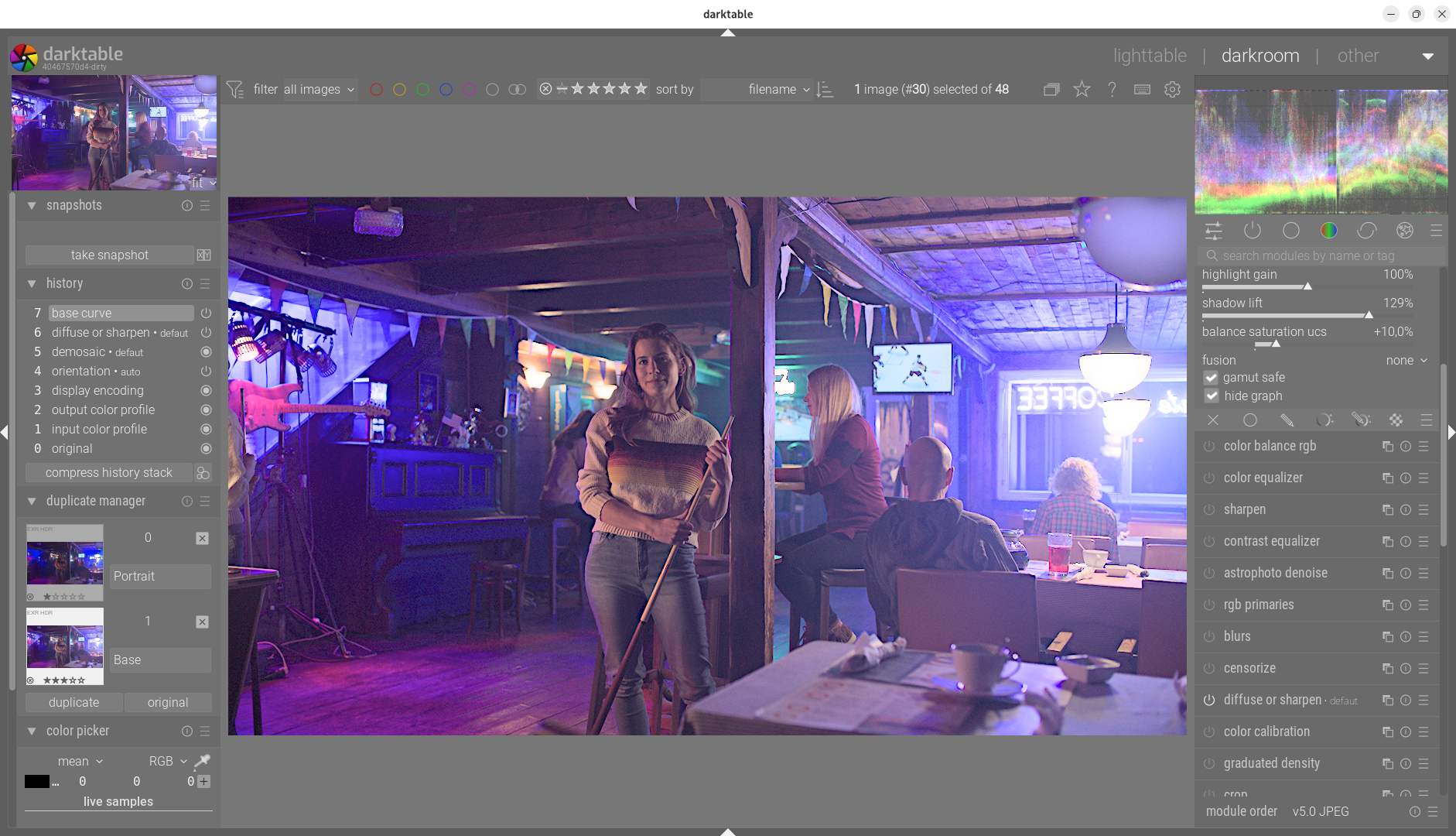Toggle the sort order direction icon
Viewport: 1456px width, 836px height.
coord(825,90)
